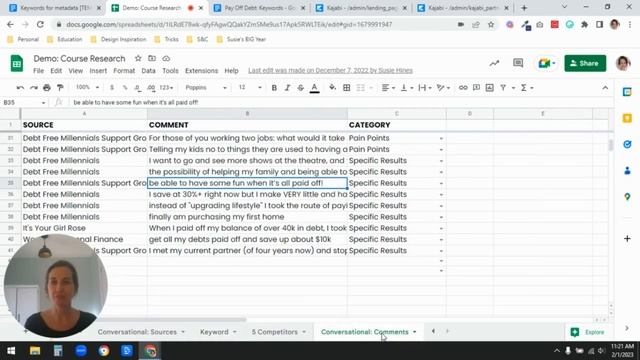Viewport: 640px width, 360px height.
Task: Click the Google Meet call icon
Action: tap(546, 63)
